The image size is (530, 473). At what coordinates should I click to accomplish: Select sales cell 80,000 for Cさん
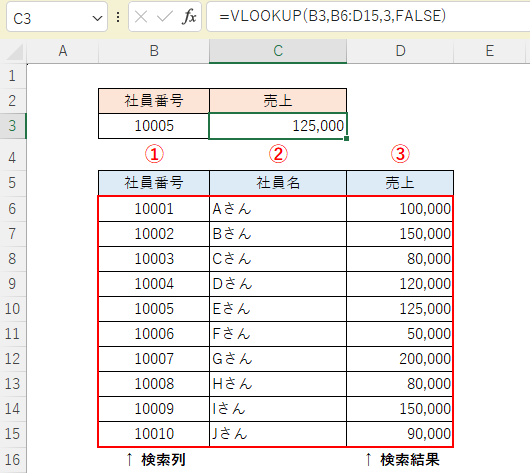click(400, 259)
